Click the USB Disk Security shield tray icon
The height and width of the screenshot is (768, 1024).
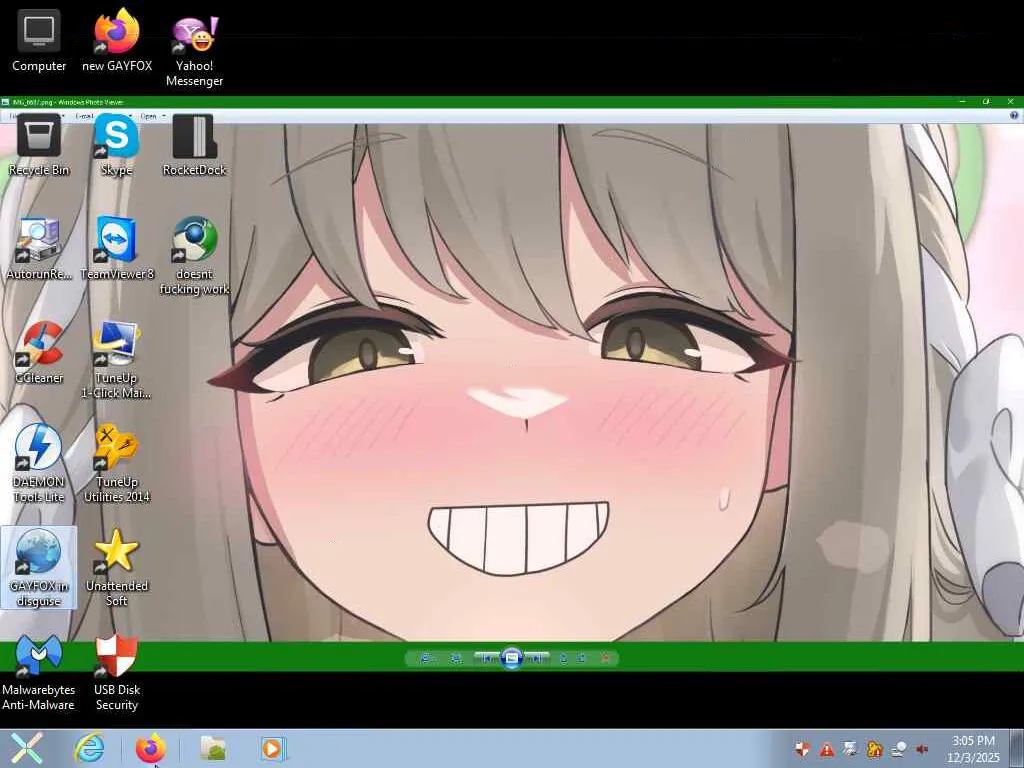pos(803,749)
